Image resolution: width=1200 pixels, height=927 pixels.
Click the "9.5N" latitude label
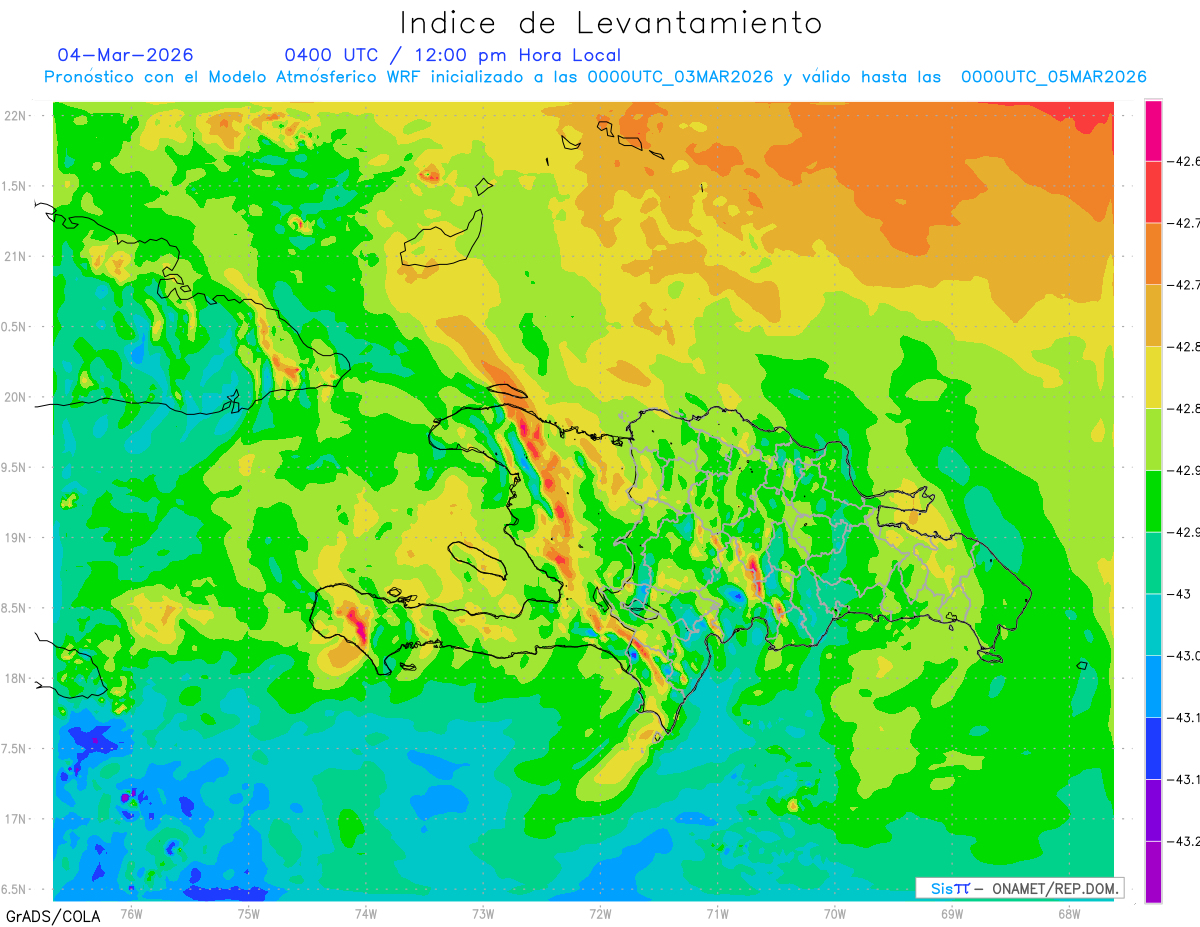(x=15, y=468)
